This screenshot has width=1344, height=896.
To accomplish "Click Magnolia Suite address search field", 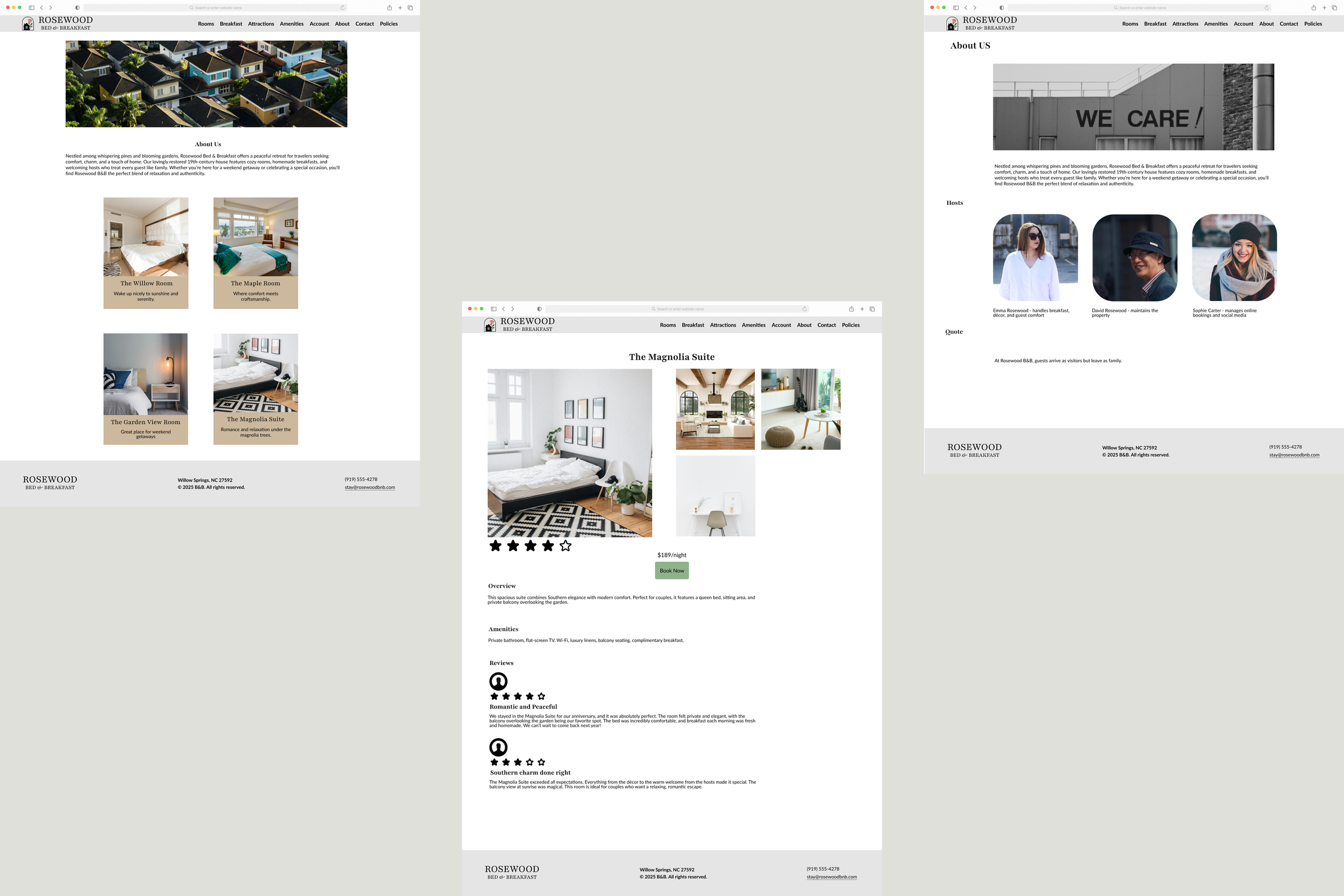I will coord(677,309).
